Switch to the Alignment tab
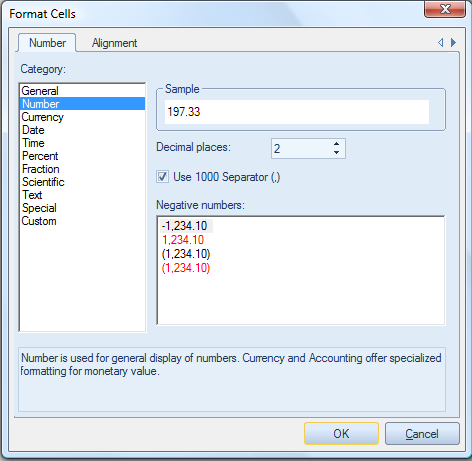This screenshot has width=472, height=461. coord(114,43)
